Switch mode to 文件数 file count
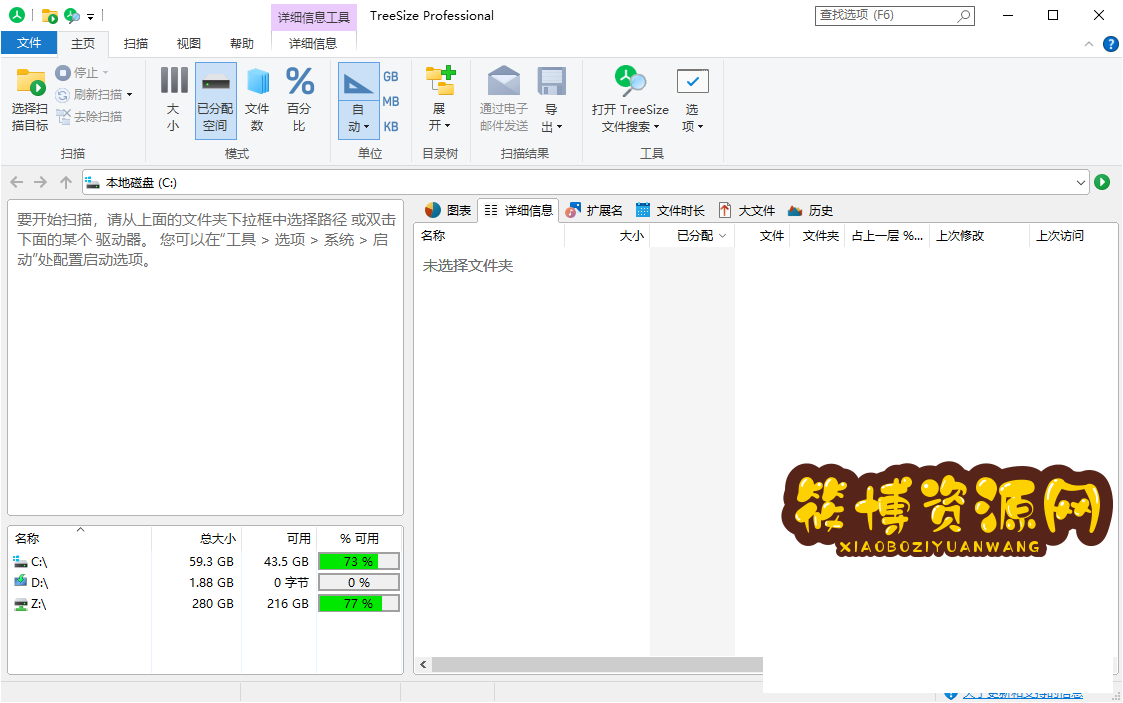 pos(257,100)
